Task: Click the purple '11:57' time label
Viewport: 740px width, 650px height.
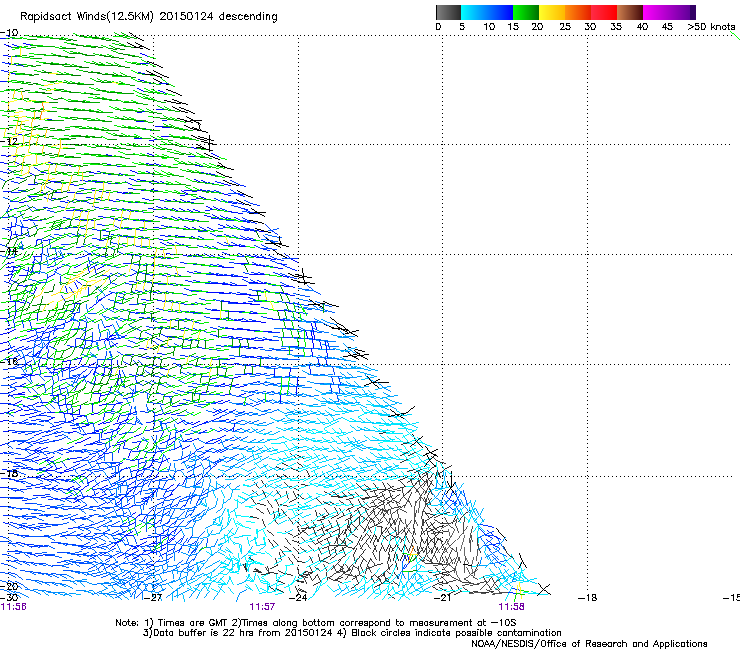Action: [x=262, y=607]
